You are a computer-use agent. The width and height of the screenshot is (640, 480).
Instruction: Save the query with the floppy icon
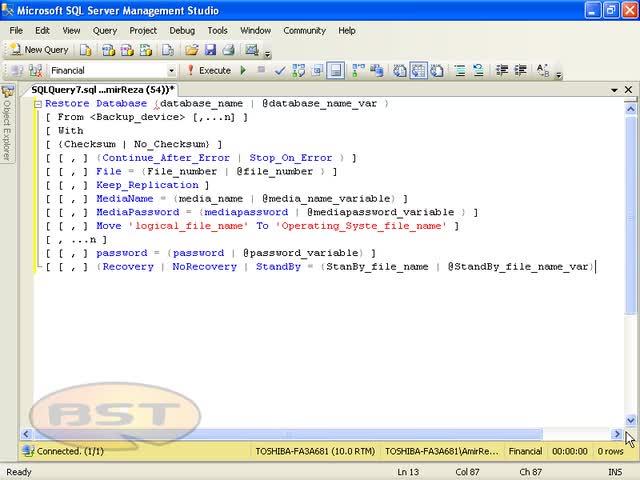210,50
